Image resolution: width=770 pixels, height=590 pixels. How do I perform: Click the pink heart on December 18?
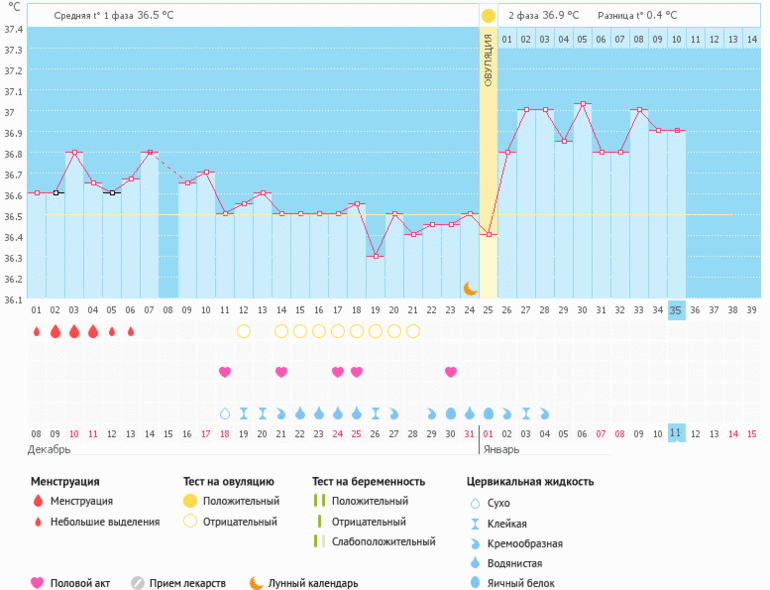(225, 372)
